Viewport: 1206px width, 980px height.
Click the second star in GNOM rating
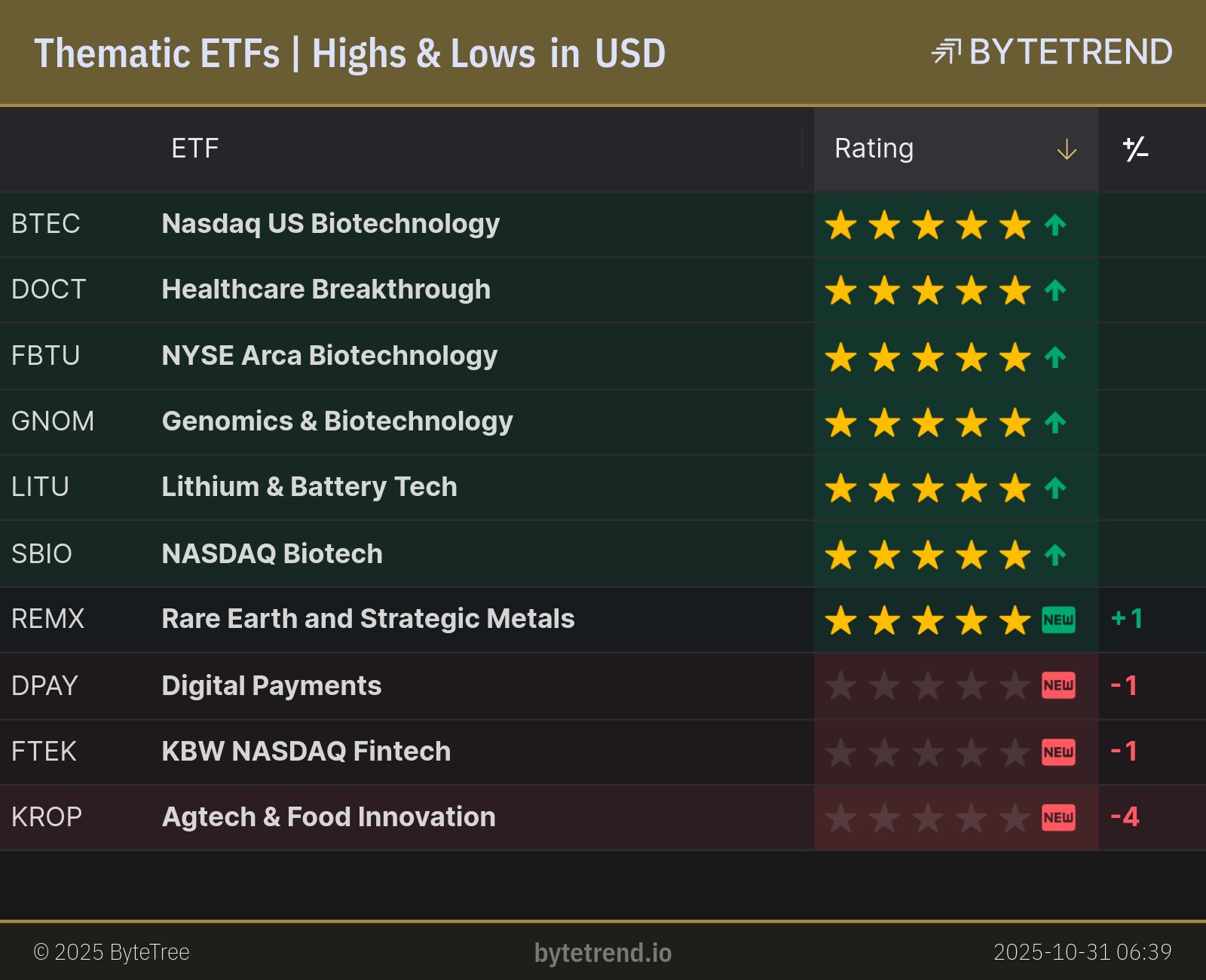click(884, 422)
